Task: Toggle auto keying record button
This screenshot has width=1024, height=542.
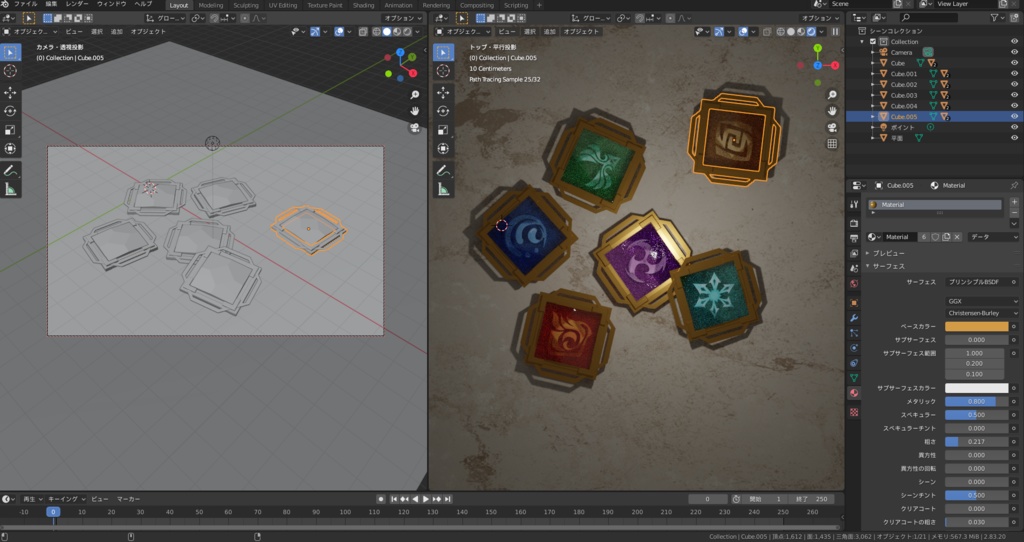Action: pyautogui.click(x=381, y=499)
